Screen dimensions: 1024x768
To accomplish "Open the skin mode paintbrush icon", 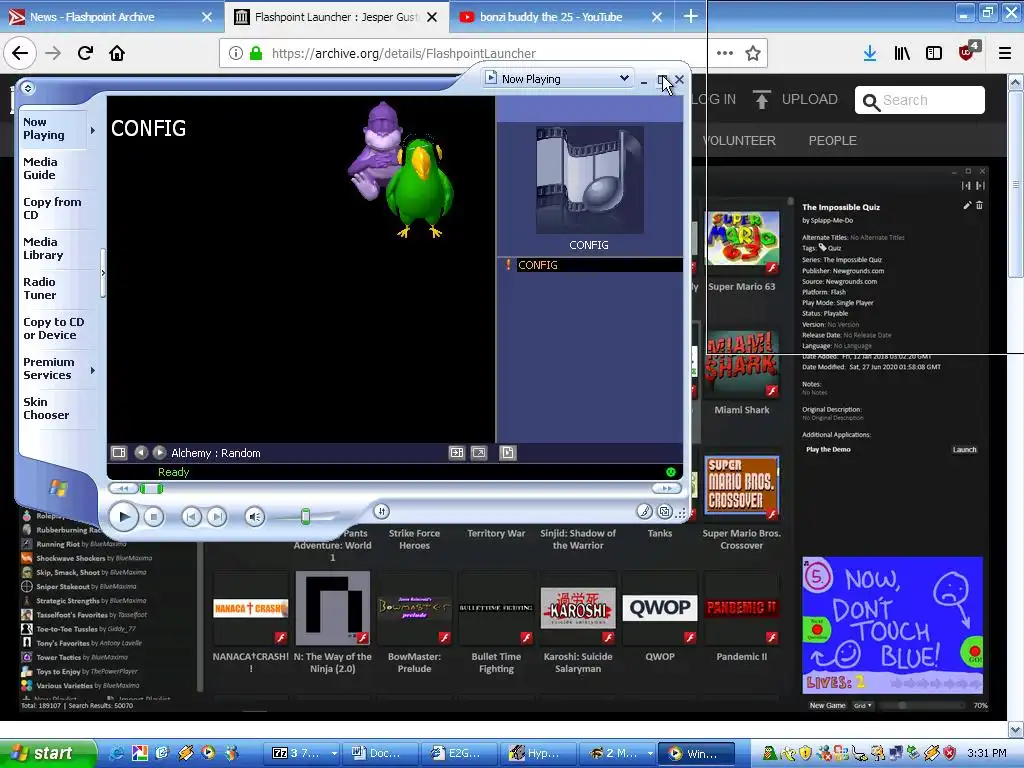I will click(x=645, y=511).
